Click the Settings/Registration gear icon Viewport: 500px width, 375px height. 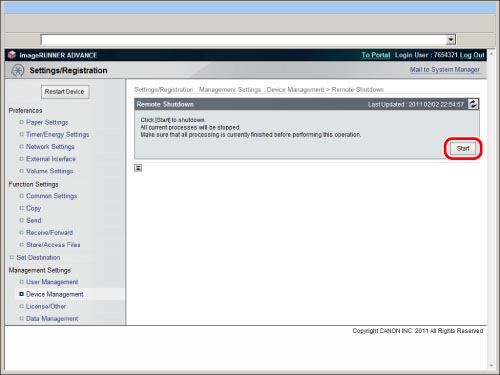coord(17,70)
